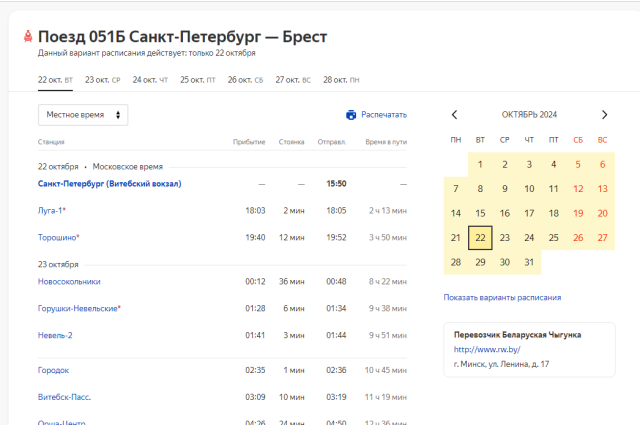The width and height of the screenshot is (640, 425).
Task: Select October 22 in the calendar
Action: tap(480, 238)
